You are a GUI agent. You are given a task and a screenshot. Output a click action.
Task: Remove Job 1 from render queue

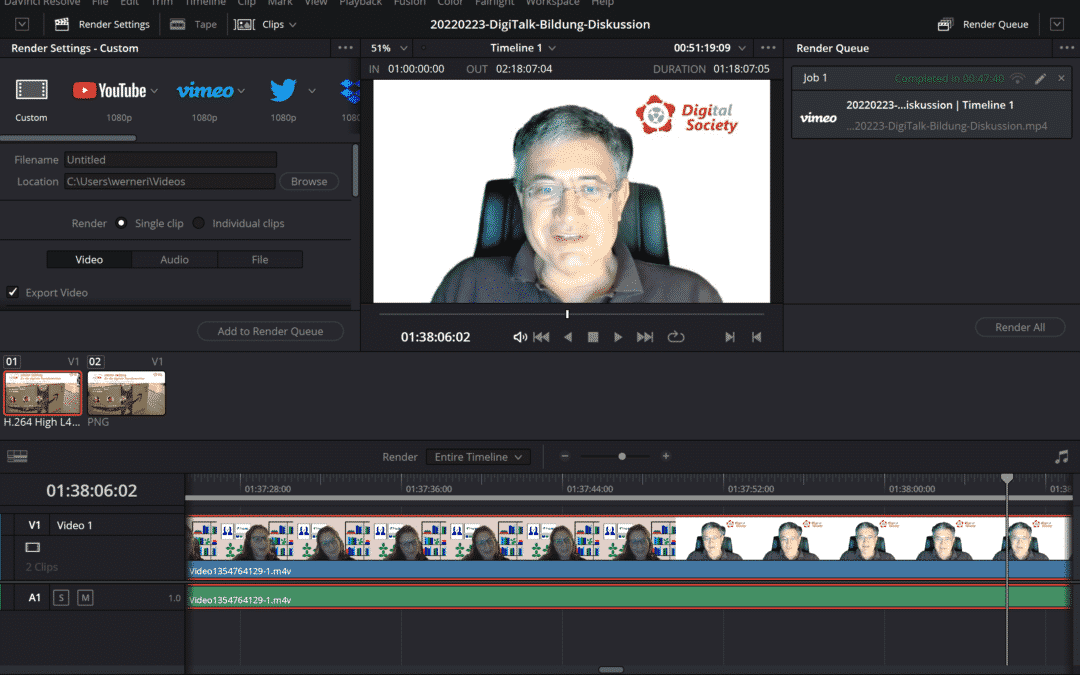(x=1061, y=78)
